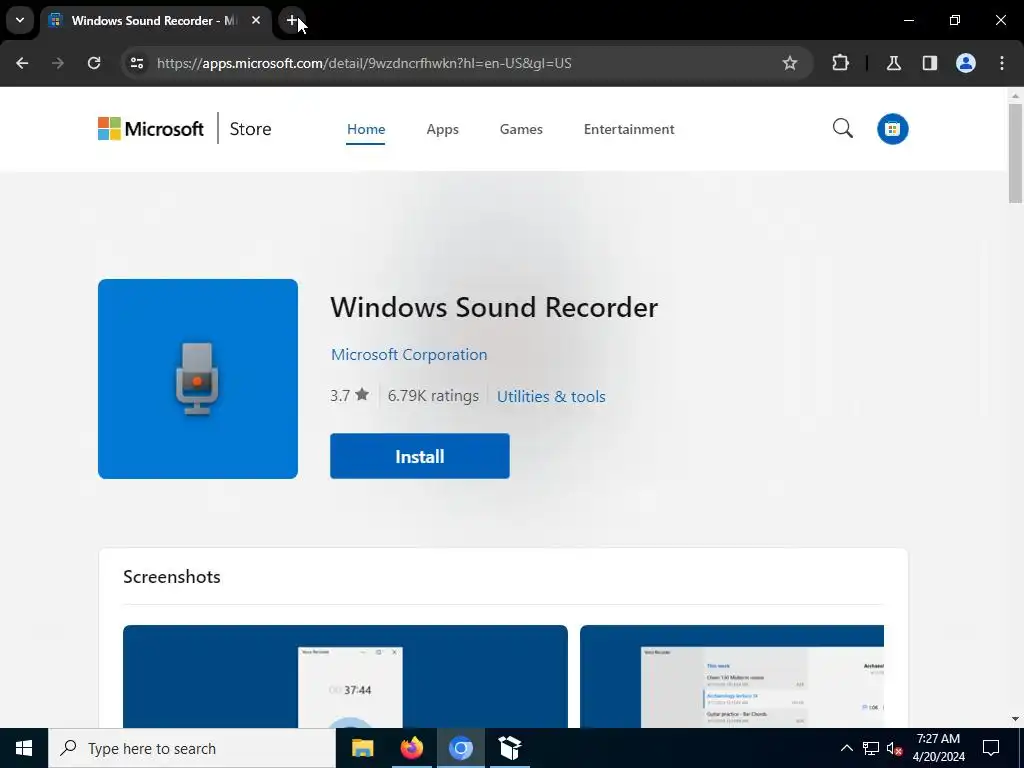Image resolution: width=1024 pixels, height=768 pixels.
Task: View site information icon in address bar
Action: tap(136, 63)
